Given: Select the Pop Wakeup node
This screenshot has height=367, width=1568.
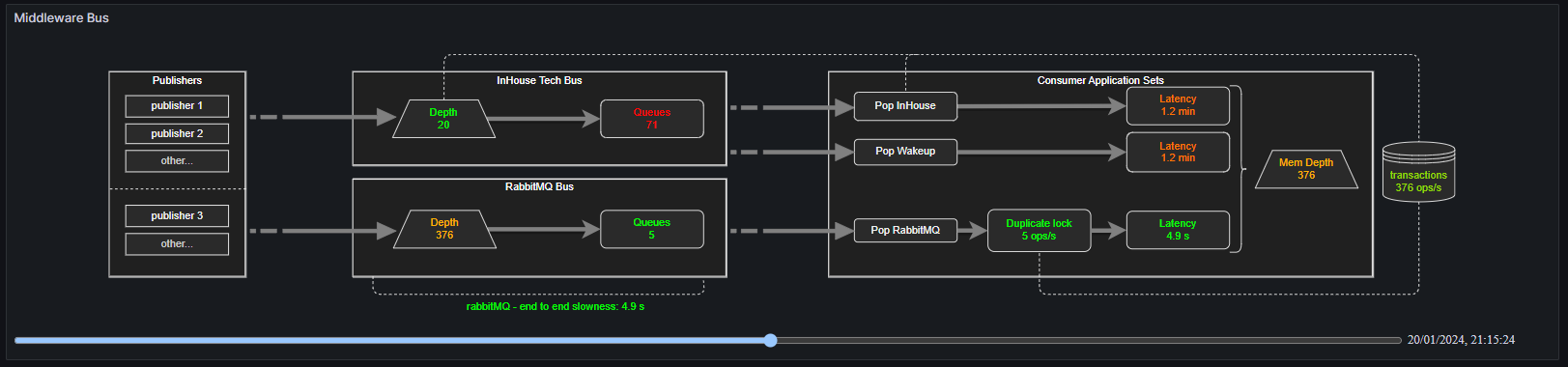Looking at the screenshot, I should 905,152.
